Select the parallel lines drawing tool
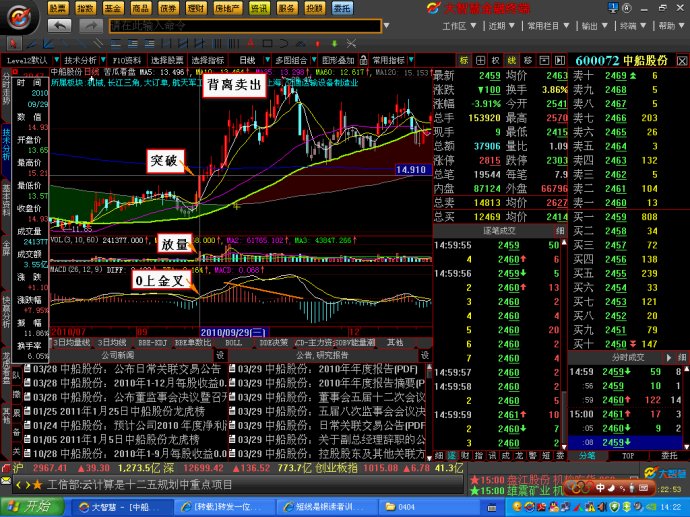The height and width of the screenshot is (517, 690). [x=98, y=44]
